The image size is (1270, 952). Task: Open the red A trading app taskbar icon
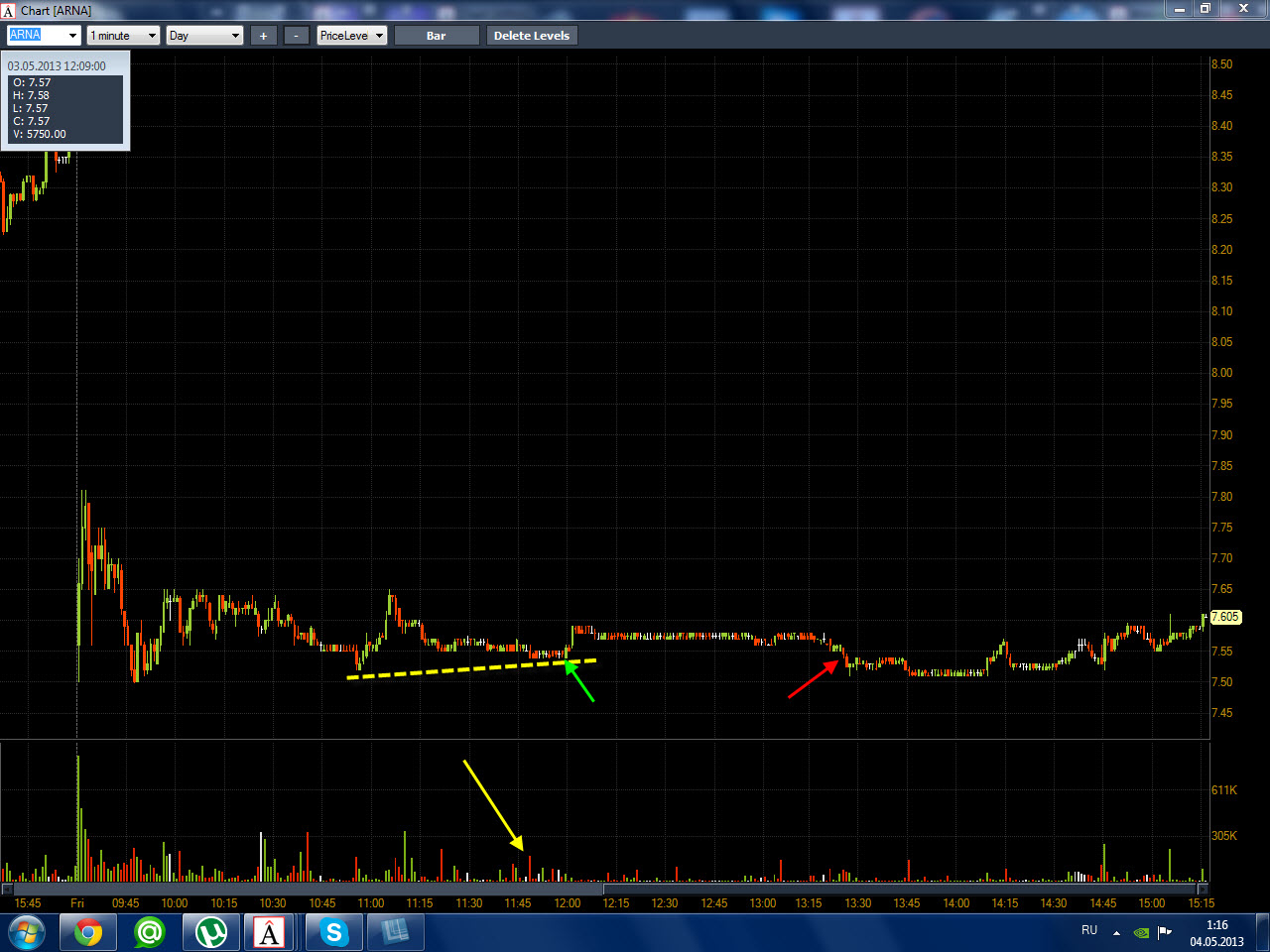(269, 933)
